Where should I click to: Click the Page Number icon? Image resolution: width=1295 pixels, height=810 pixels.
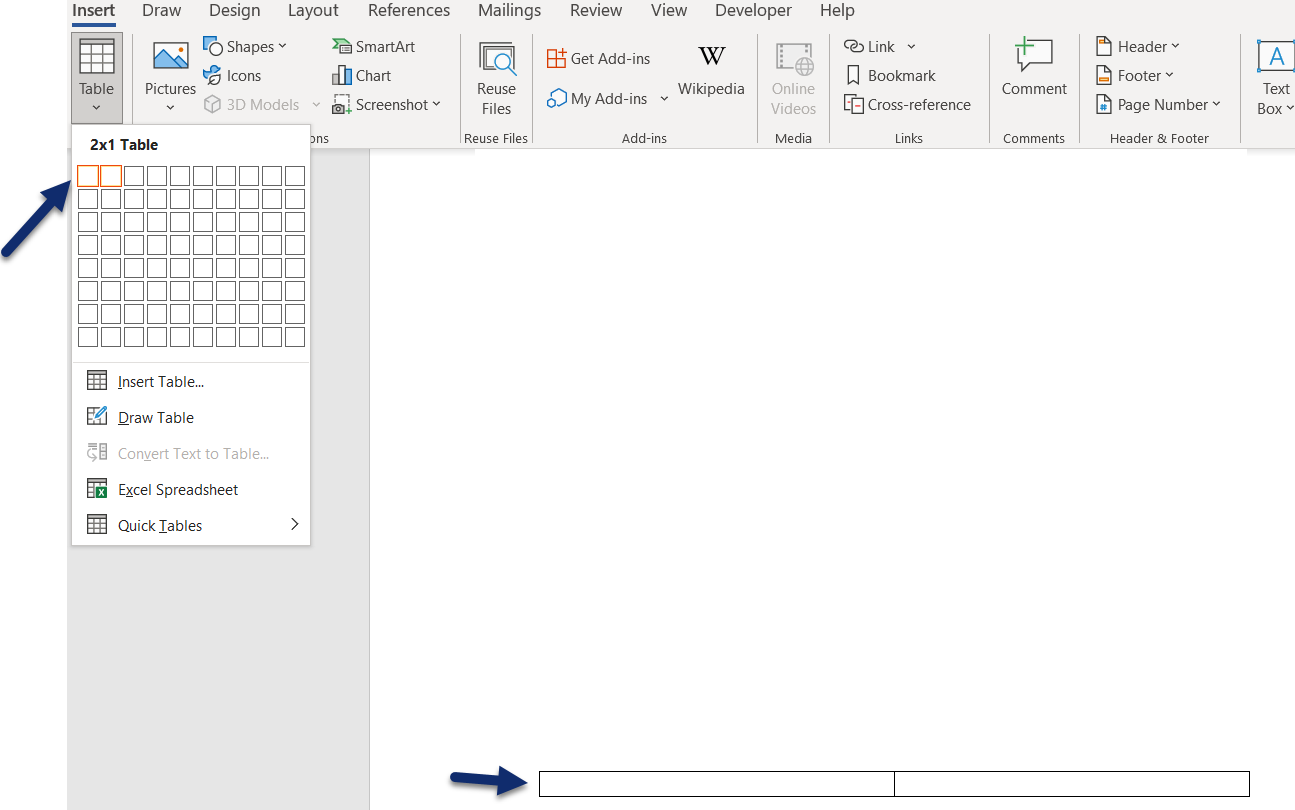click(x=1104, y=104)
